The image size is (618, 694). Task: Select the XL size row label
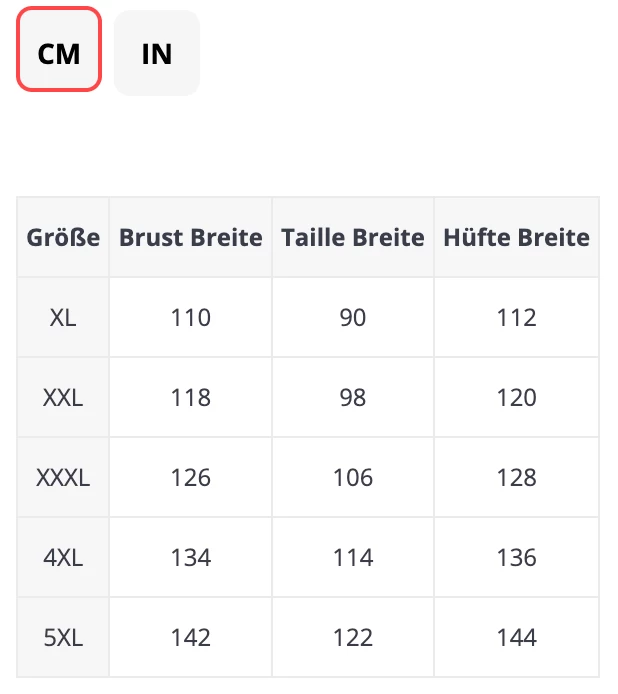[63, 318]
